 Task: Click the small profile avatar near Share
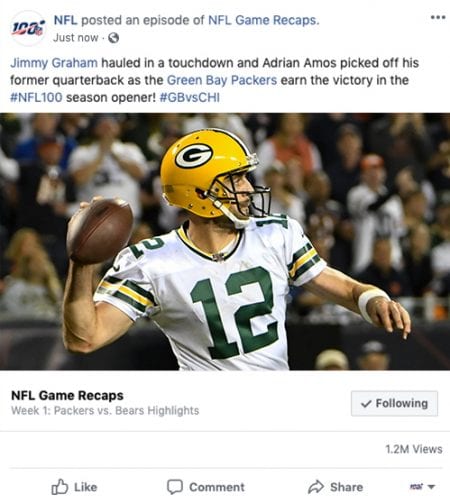coord(417,487)
